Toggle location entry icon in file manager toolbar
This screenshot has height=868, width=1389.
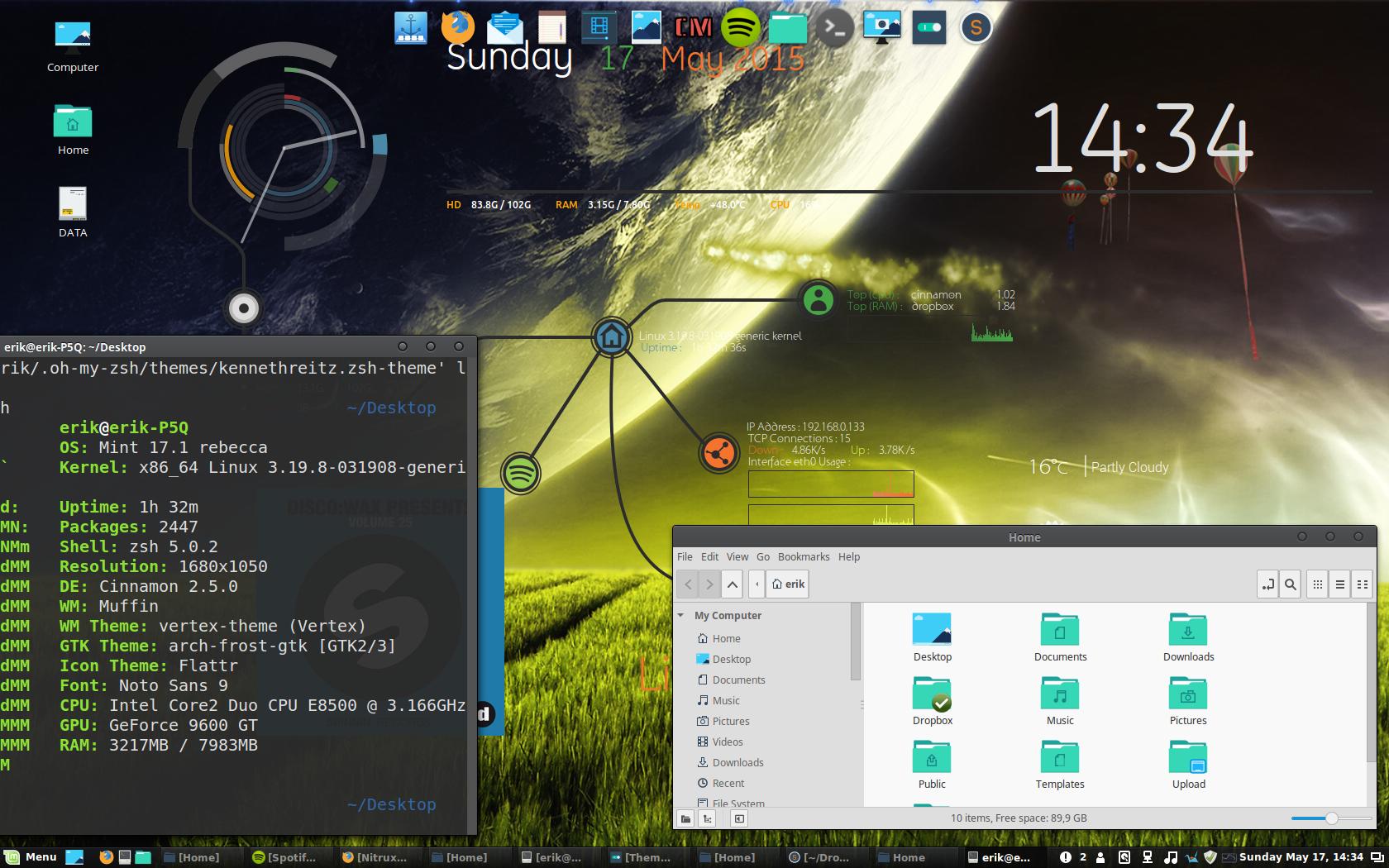[1267, 584]
